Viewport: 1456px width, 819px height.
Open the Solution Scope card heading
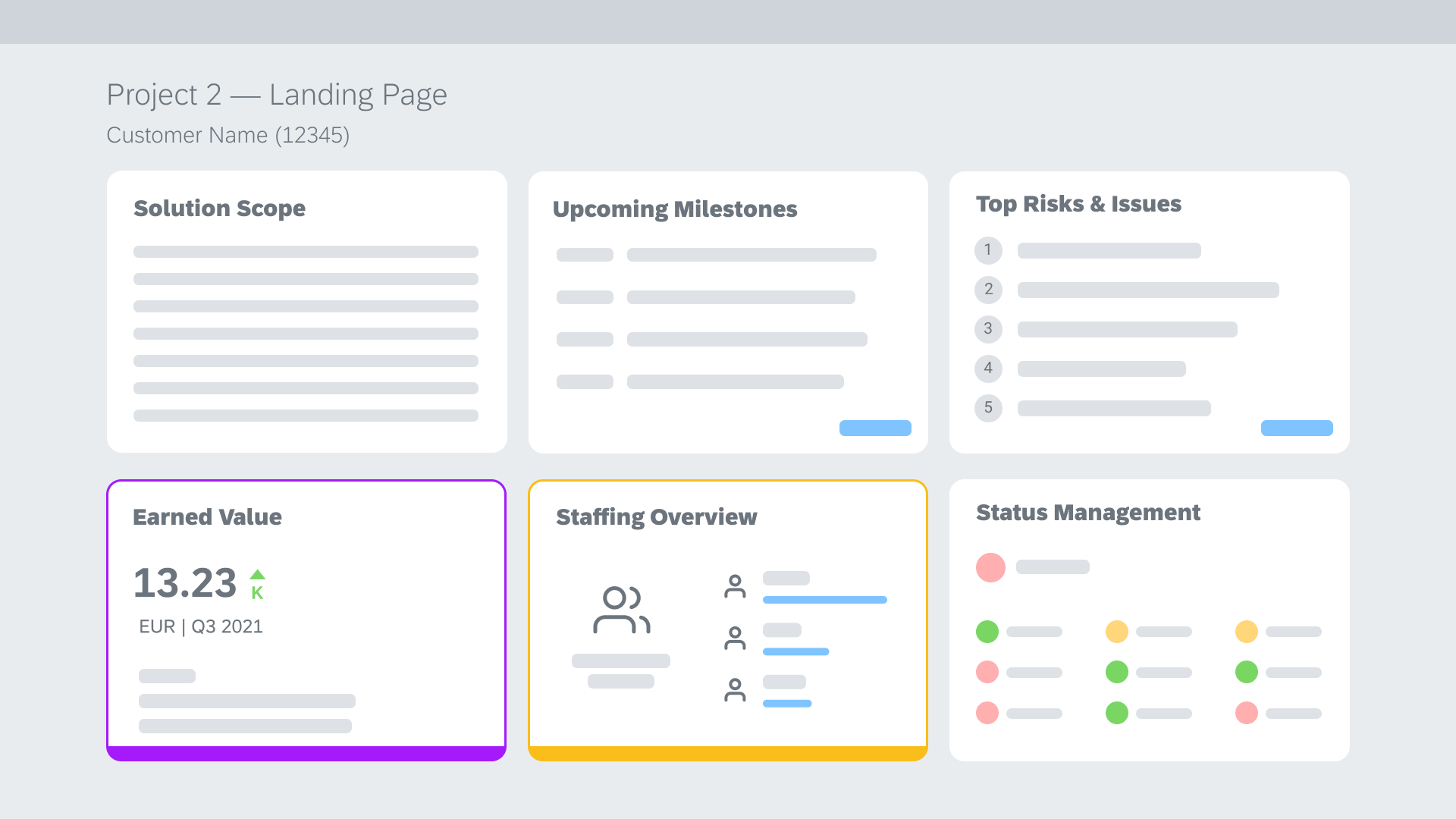[x=219, y=209]
